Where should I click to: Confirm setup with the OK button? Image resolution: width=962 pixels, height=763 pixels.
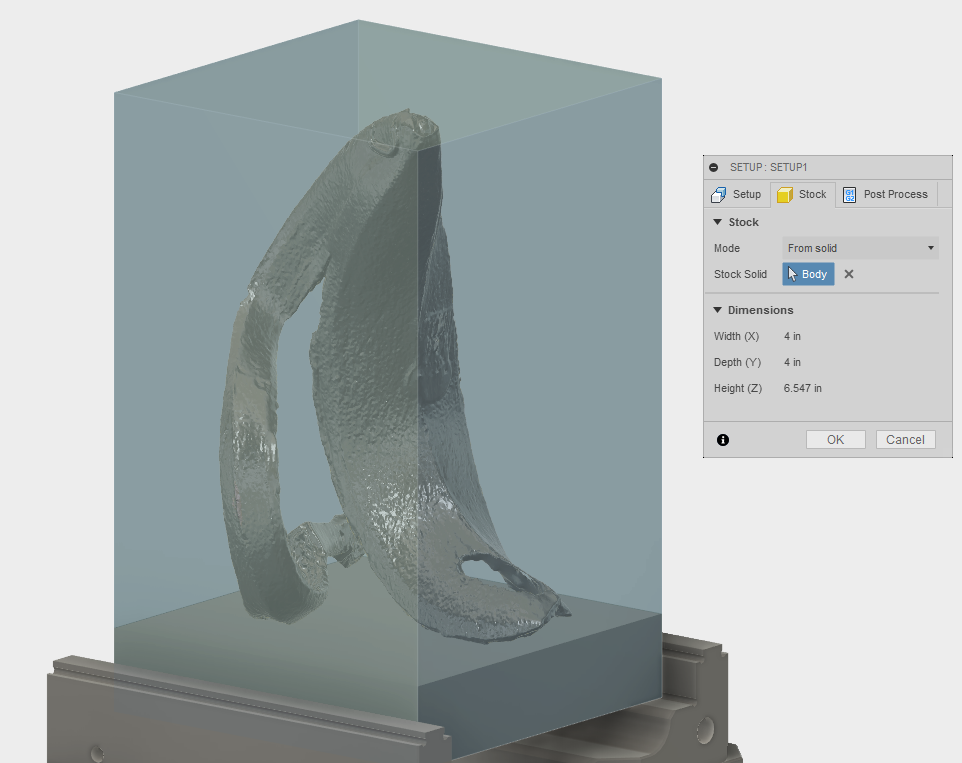[x=836, y=440]
